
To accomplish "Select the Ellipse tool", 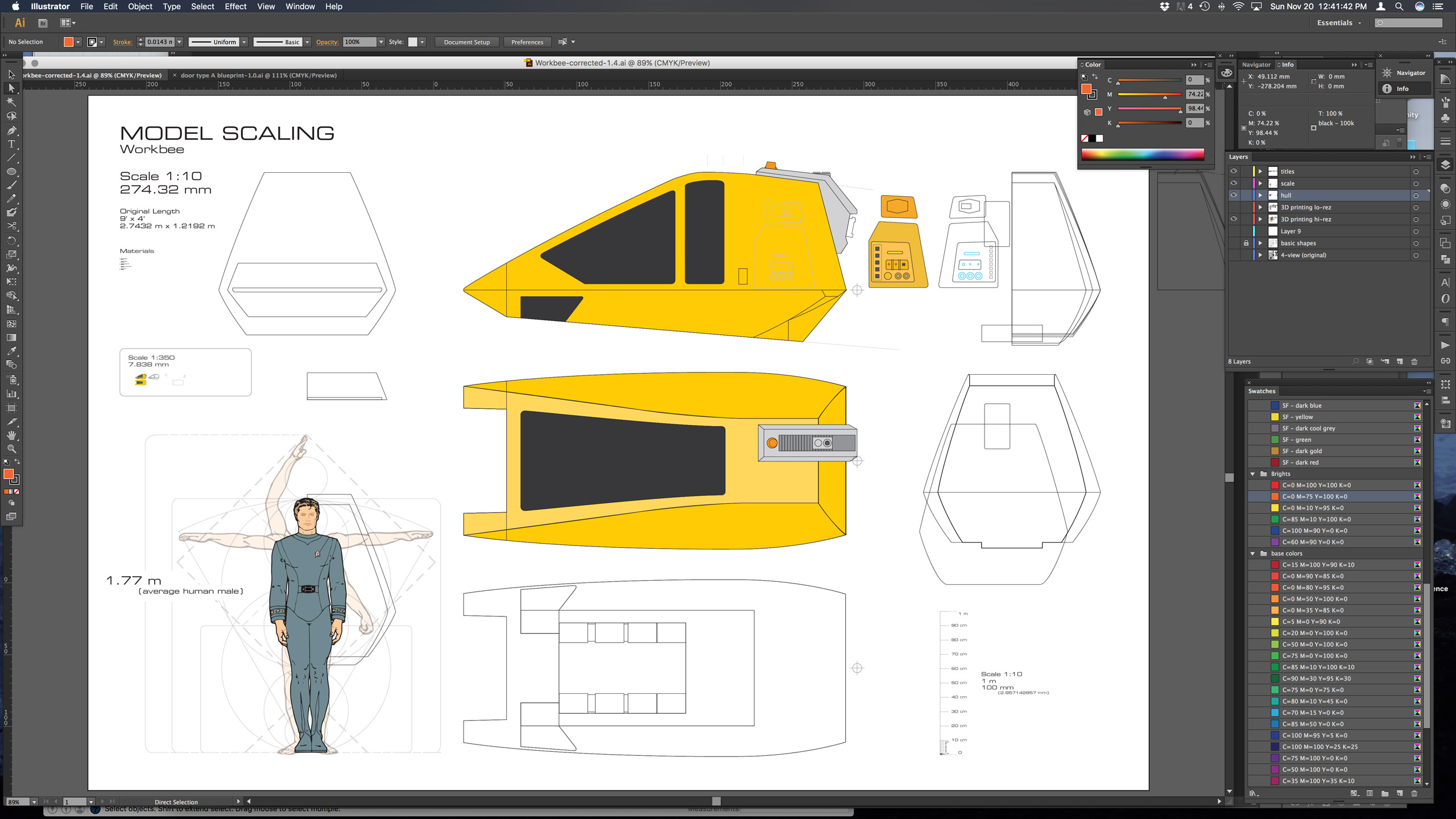I will pyautogui.click(x=11, y=171).
